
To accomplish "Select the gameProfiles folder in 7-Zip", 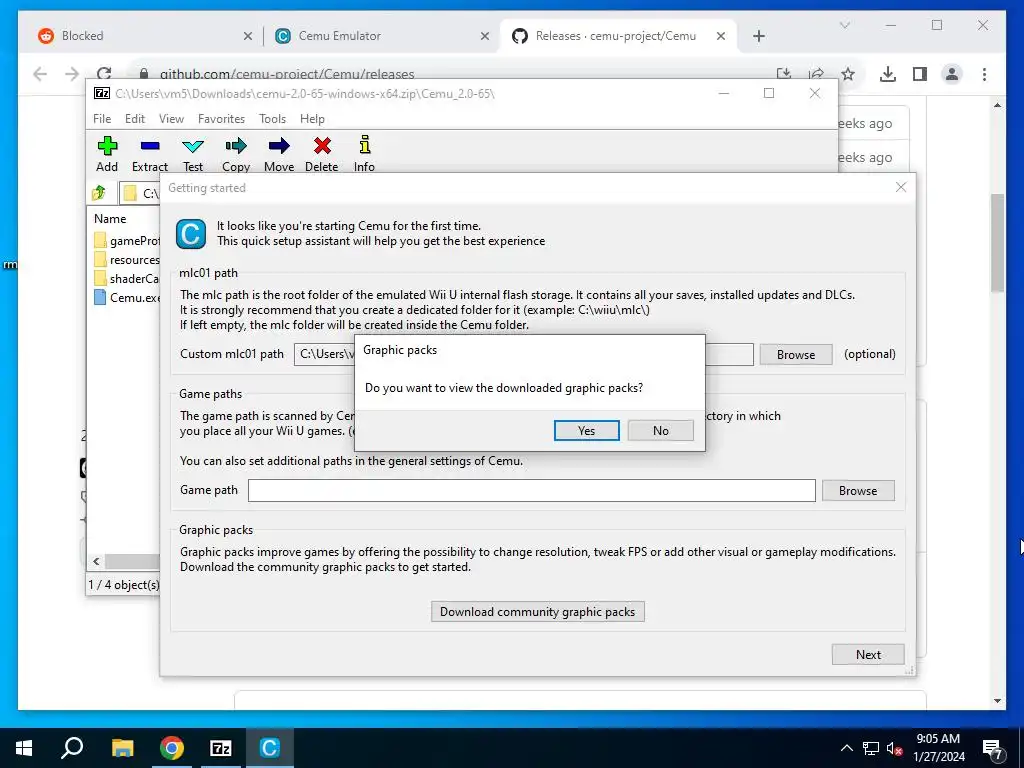I will (127, 240).
